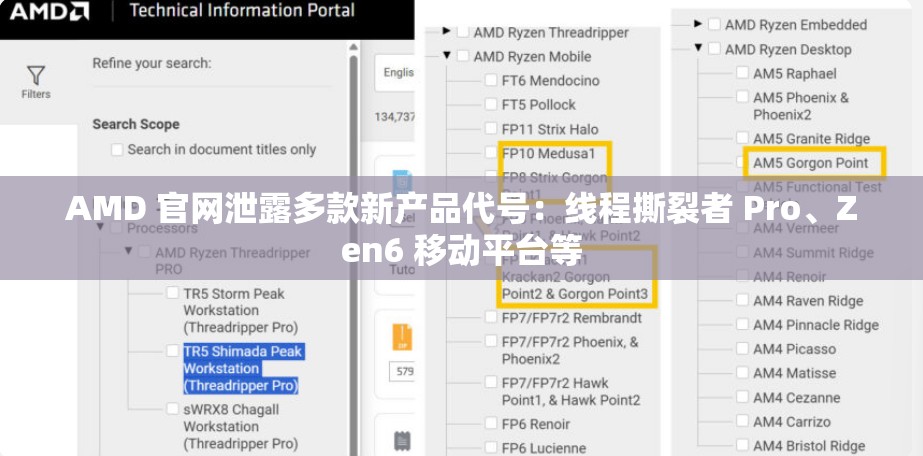
Task: Check the AM4 Bristol Ridge box
Action: (x=742, y=445)
